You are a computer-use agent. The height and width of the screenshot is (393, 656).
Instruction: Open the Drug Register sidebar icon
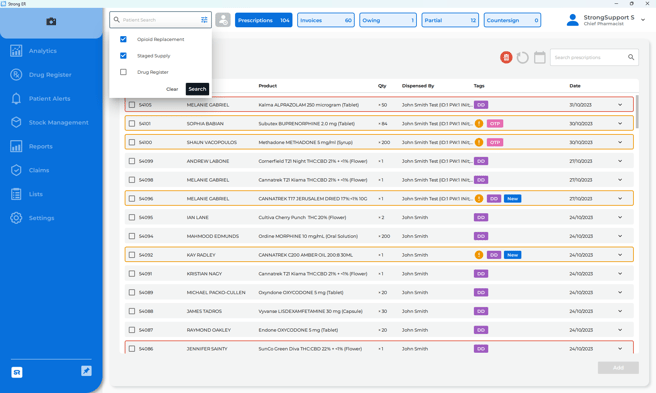point(16,74)
